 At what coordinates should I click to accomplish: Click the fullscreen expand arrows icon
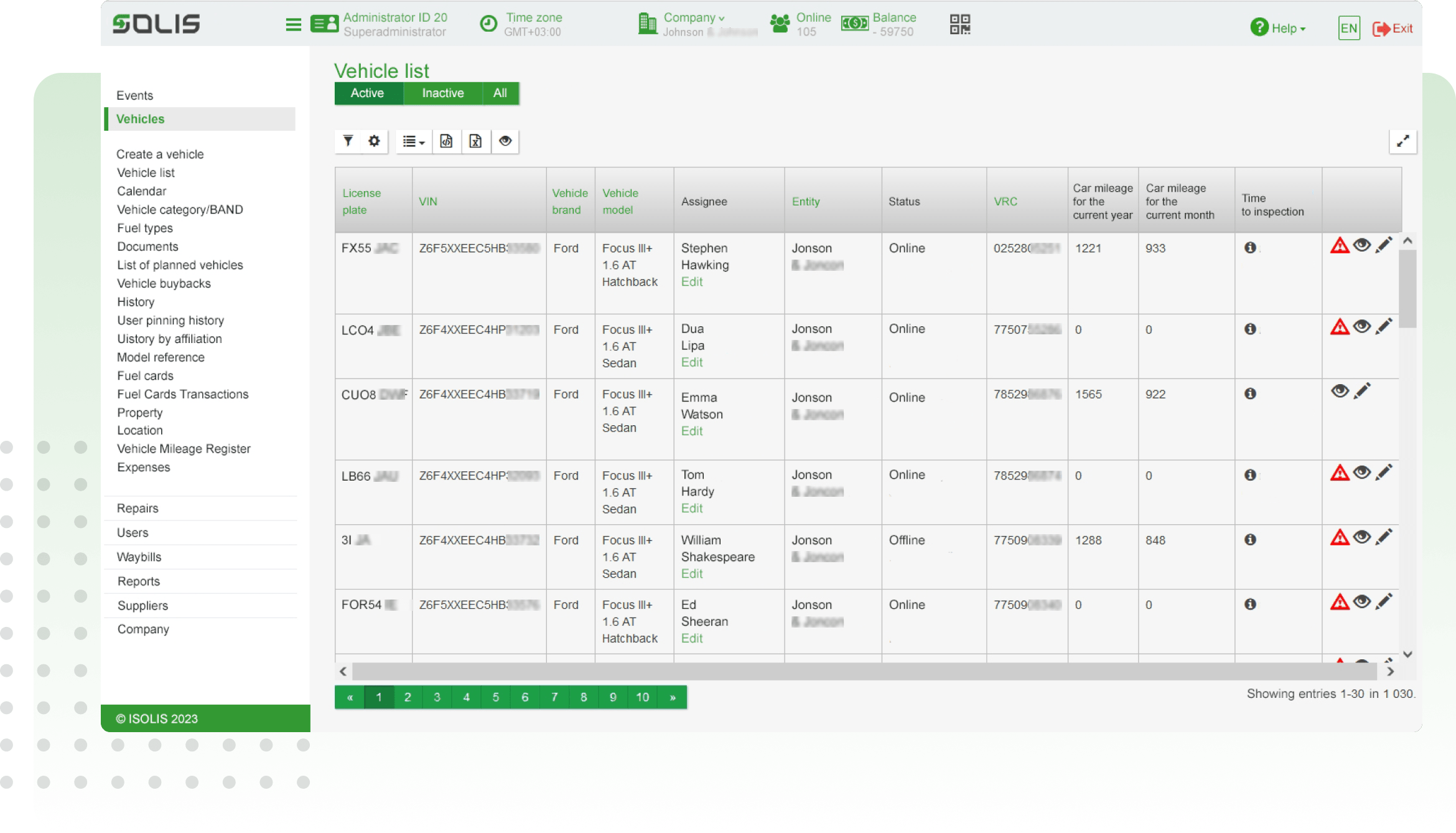tap(1402, 141)
